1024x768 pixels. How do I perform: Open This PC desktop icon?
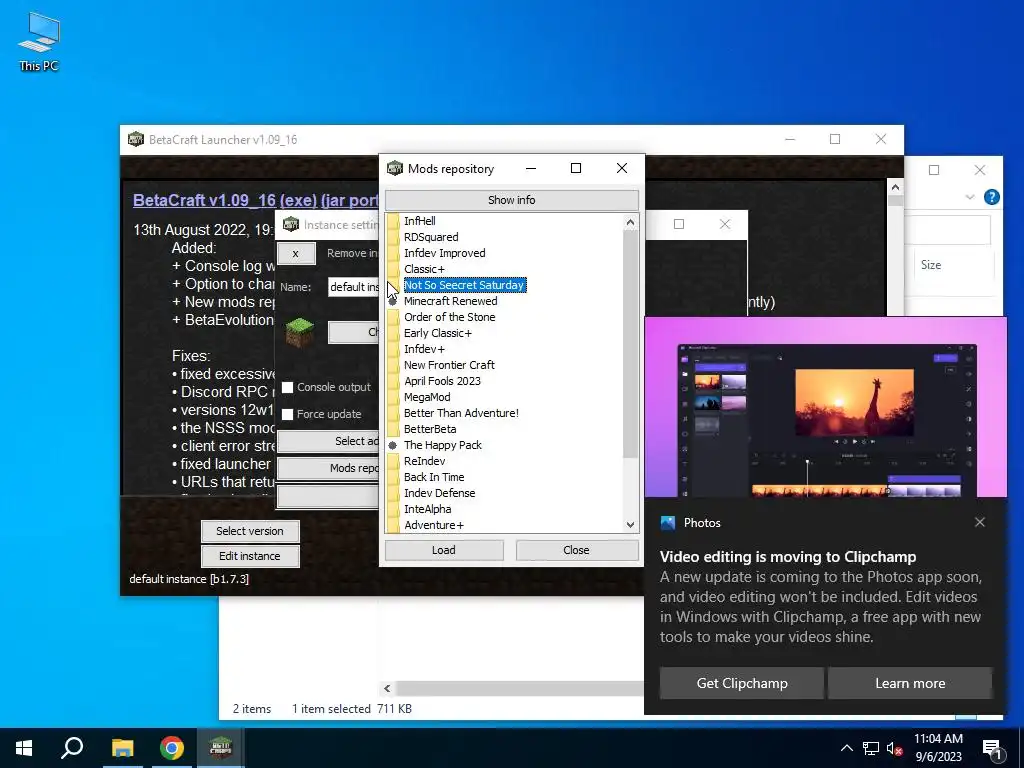point(39,41)
